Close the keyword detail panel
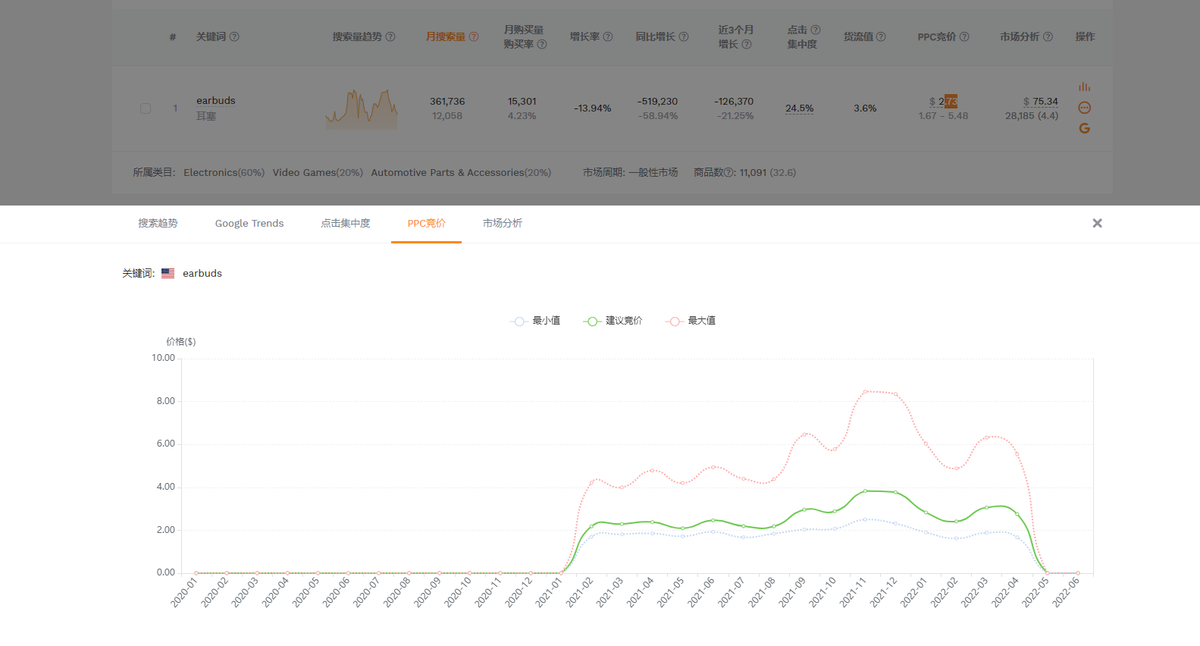 click(x=1097, y=223)
